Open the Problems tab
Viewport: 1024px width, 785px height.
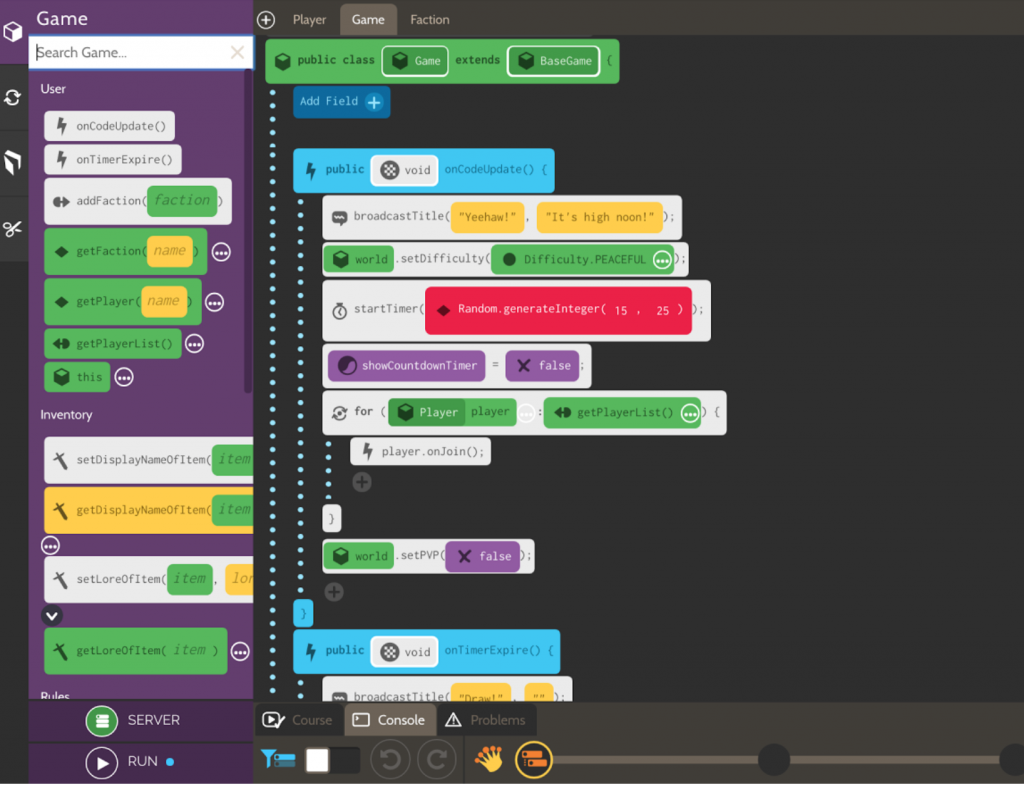tap(486, 720)
